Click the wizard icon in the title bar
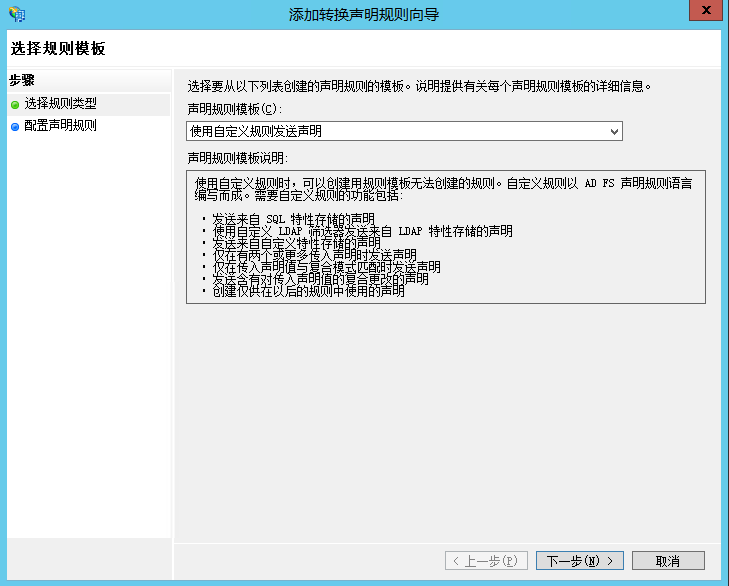 click(x=16, y=14)
